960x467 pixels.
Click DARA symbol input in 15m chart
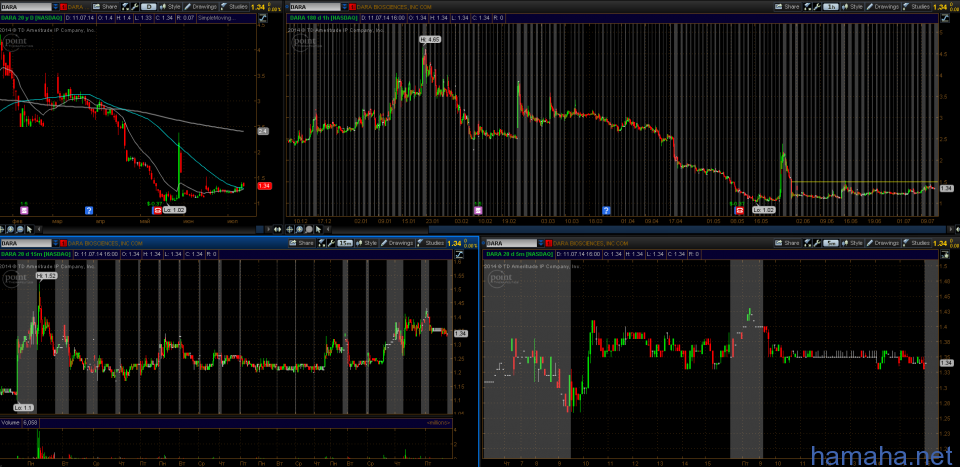[26, 243]
